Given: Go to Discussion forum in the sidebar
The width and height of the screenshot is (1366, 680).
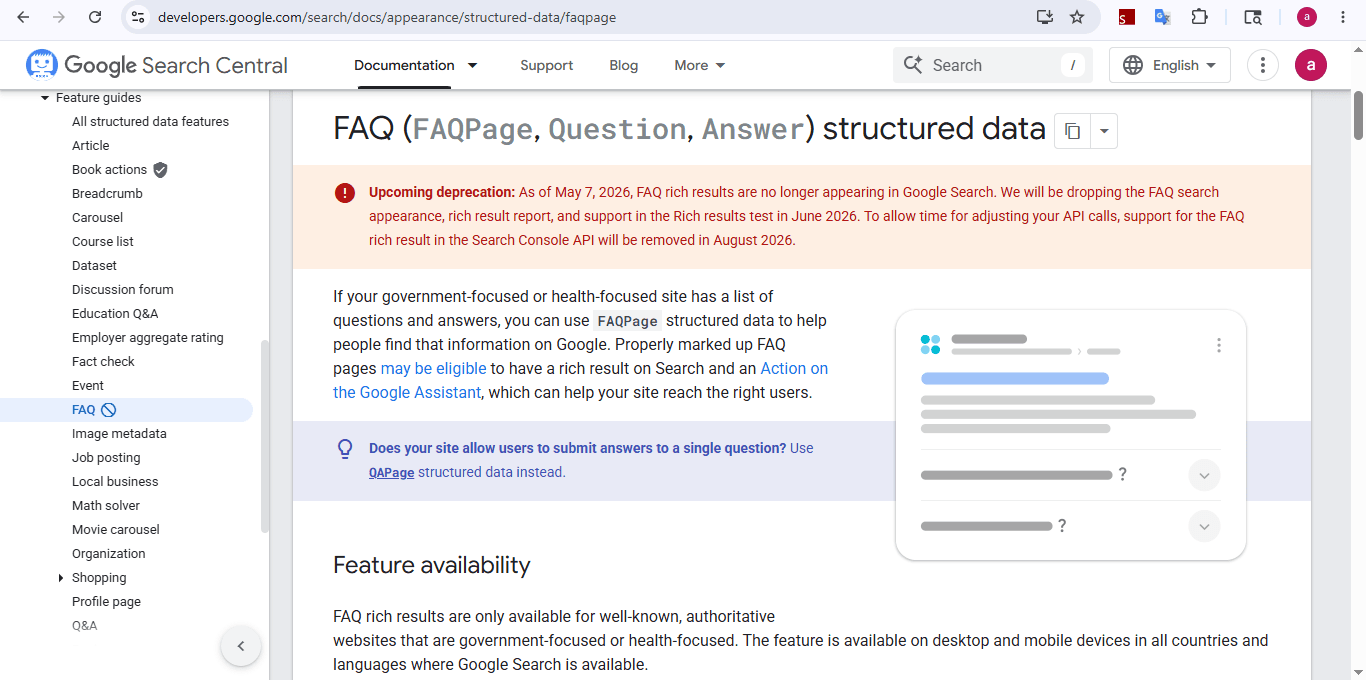Looking at the screenshot, I should coord(123,290).
